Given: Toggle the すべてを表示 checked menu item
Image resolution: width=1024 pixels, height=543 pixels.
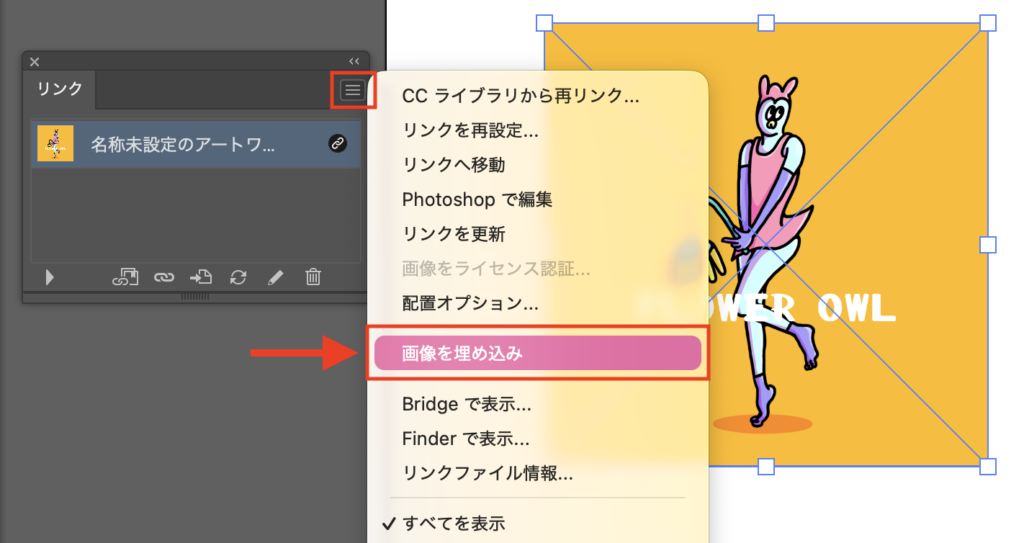Looking at the screenshot, I should coord(453,523).
